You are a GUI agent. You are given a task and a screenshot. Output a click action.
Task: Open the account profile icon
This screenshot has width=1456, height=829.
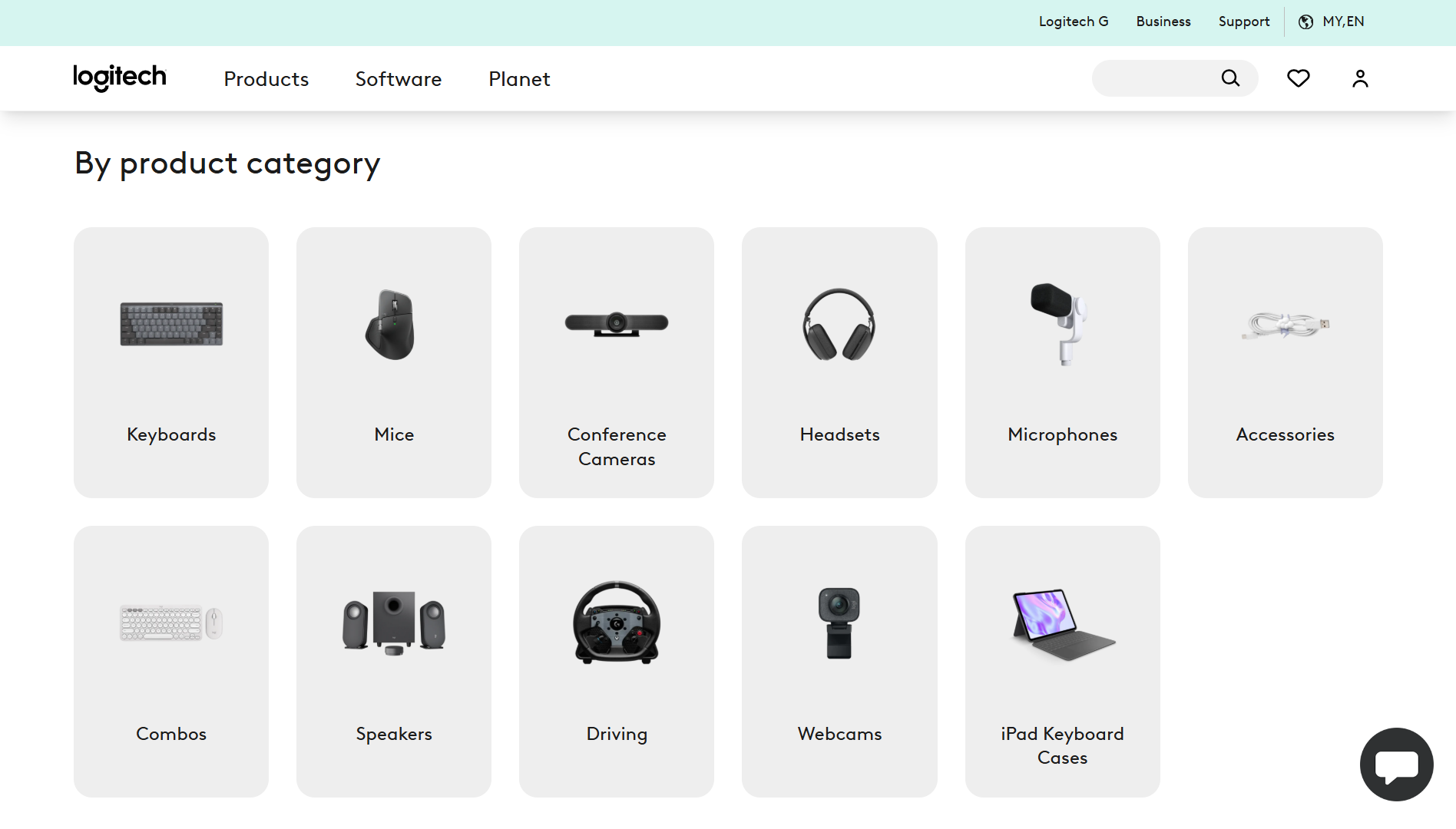click(x=1358, y=78)
